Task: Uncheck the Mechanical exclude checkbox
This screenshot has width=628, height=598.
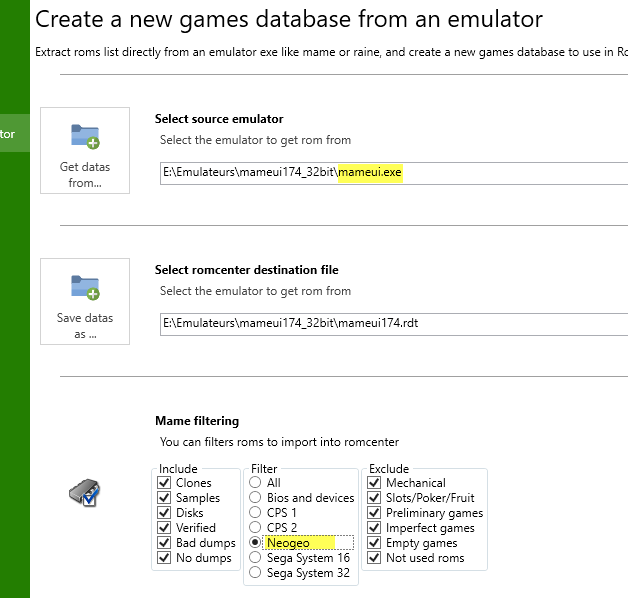Action: click(x=374, y=483)
